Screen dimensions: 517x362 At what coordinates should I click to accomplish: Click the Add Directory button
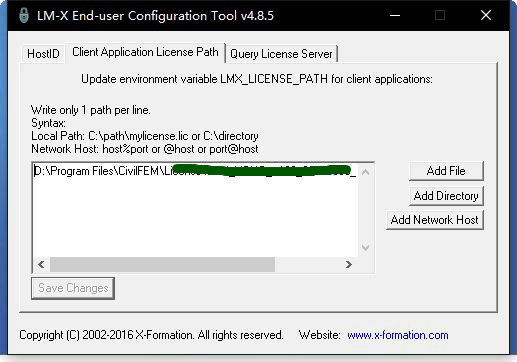pyautogui.click(x=446, y=196)
